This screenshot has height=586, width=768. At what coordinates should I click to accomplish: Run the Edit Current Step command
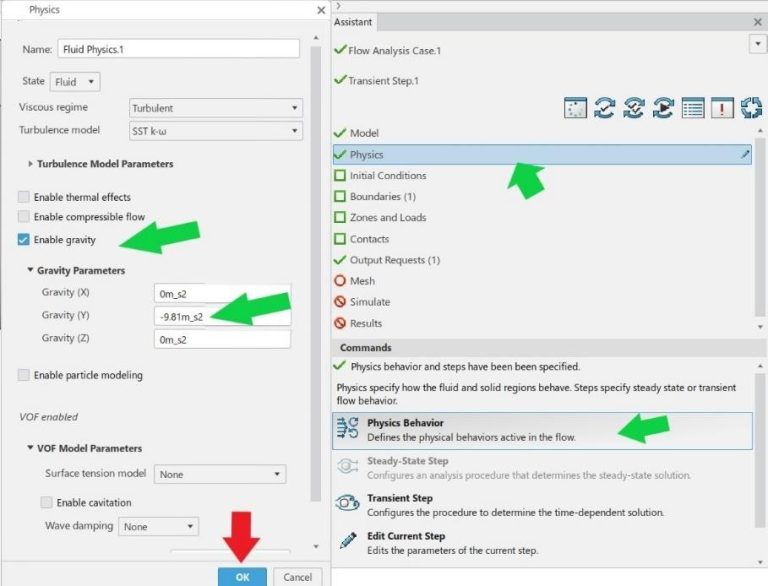(542, 543)
